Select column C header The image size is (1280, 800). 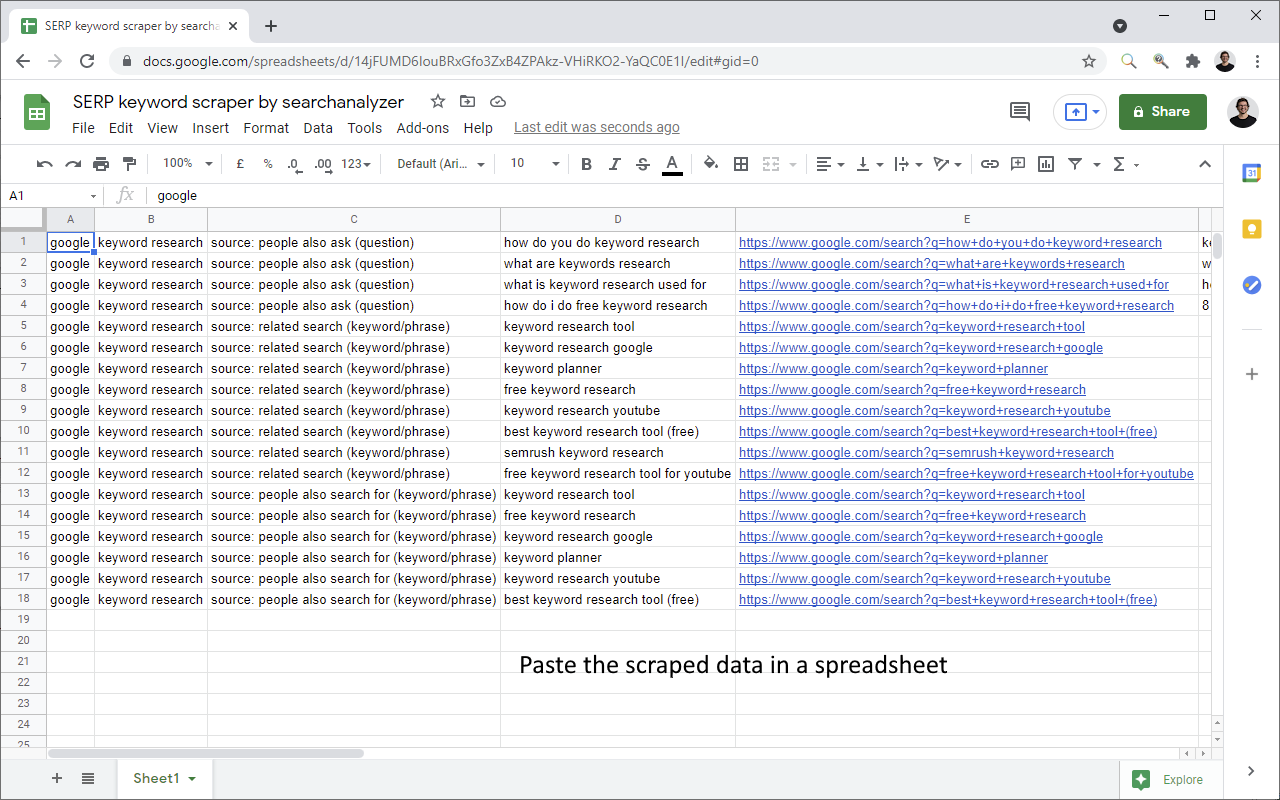[x=354, y=219]
